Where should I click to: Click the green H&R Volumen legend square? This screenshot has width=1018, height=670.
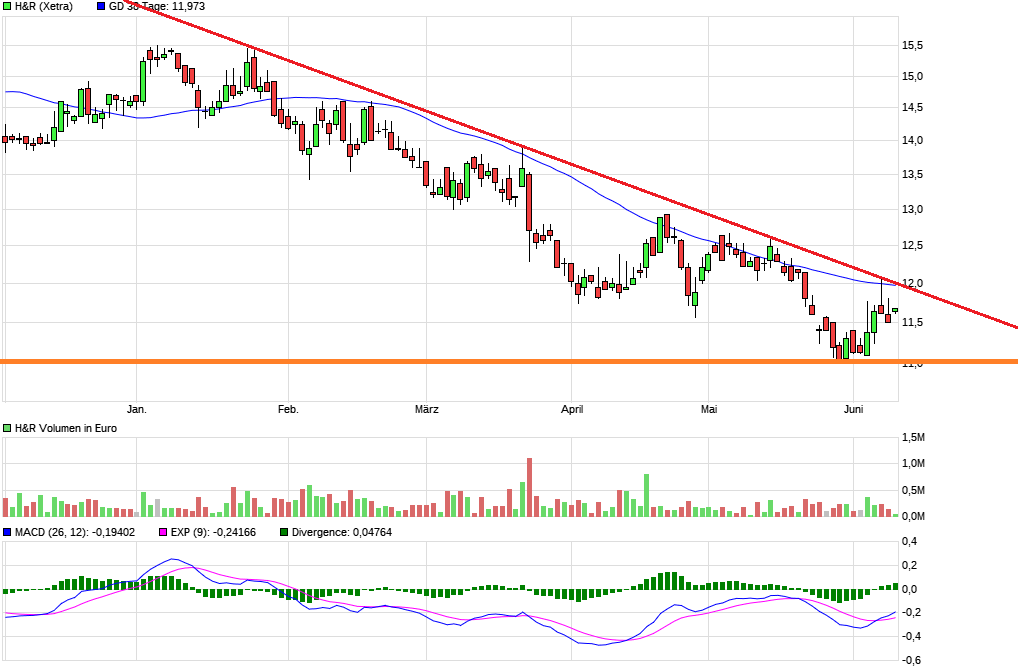(x=8, y=428)
